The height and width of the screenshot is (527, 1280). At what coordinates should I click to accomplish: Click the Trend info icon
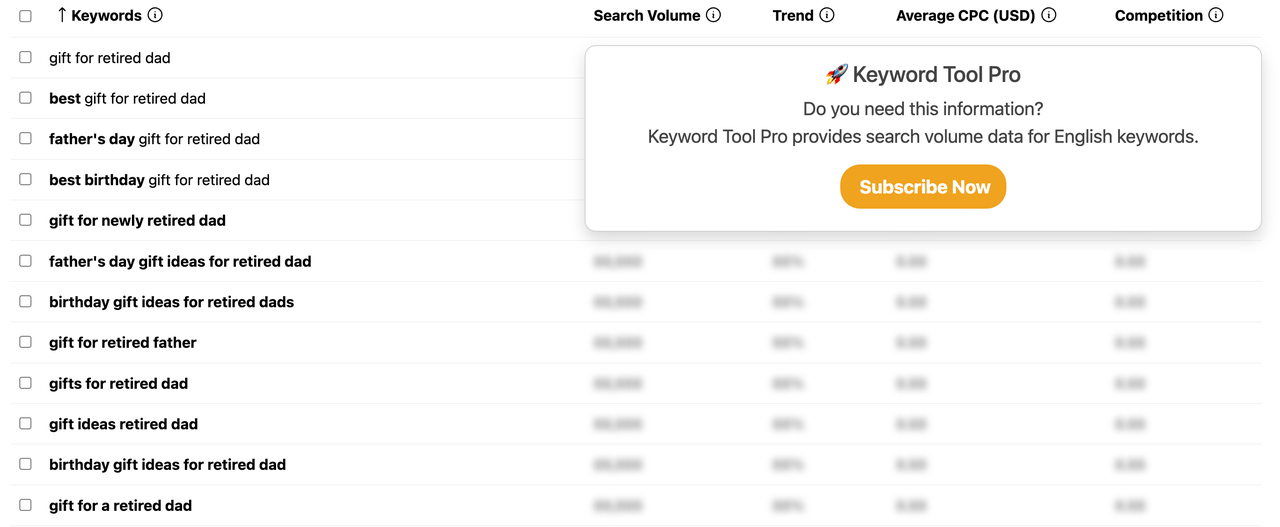[x=827, y=15]
